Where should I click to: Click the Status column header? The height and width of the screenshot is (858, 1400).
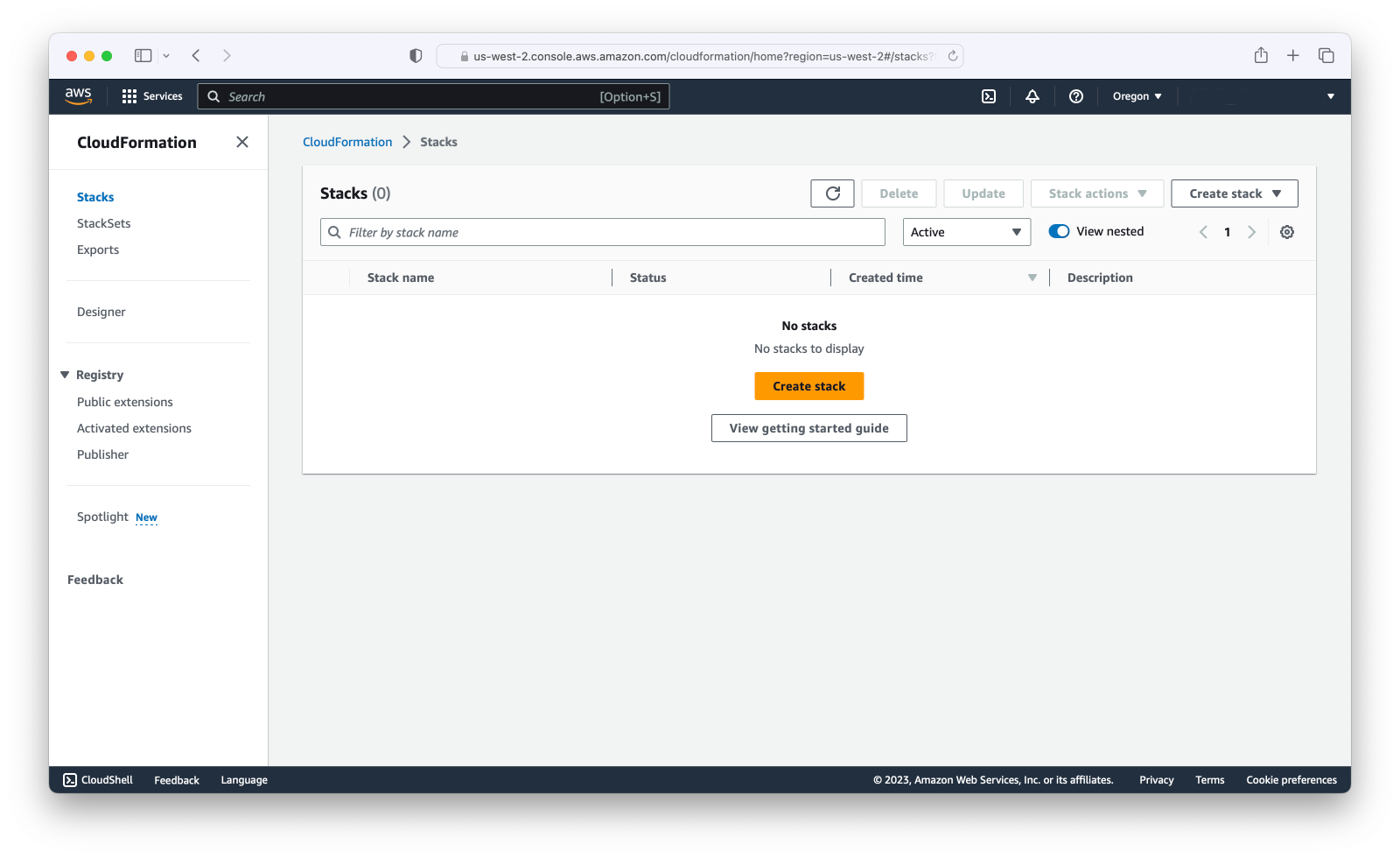[x=648, y=278]
